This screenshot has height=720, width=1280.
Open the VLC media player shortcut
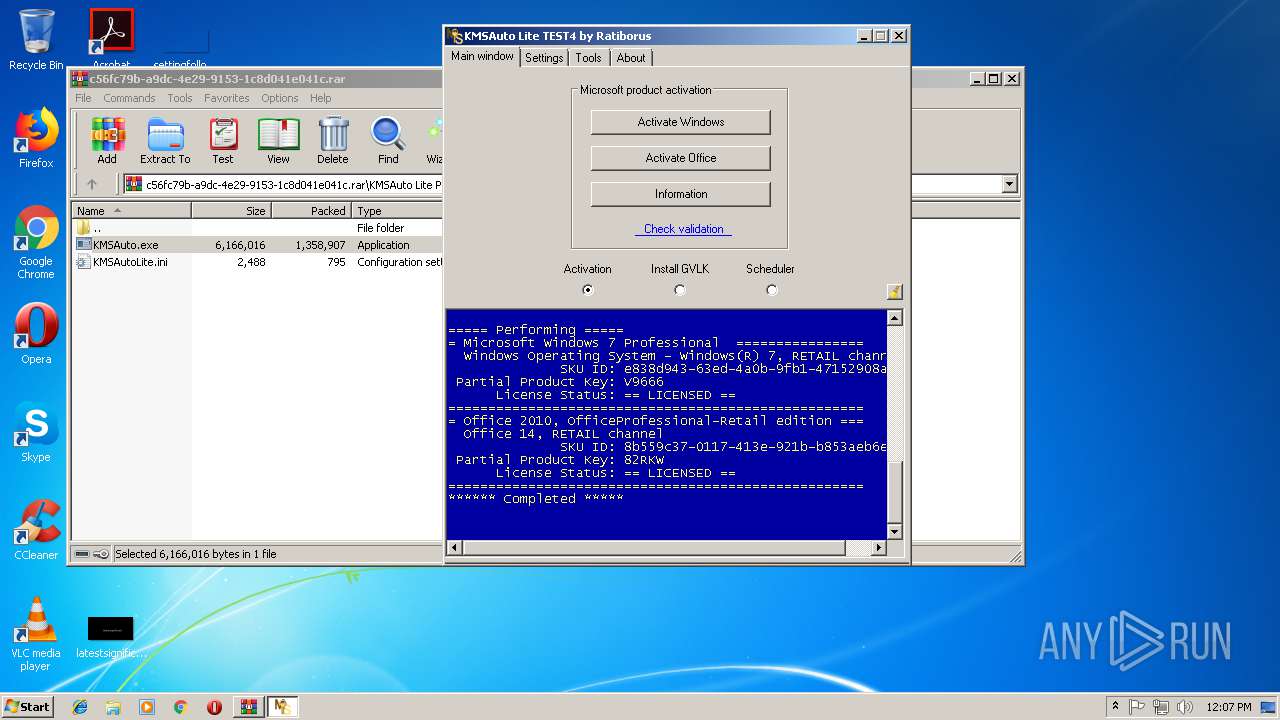36,634
